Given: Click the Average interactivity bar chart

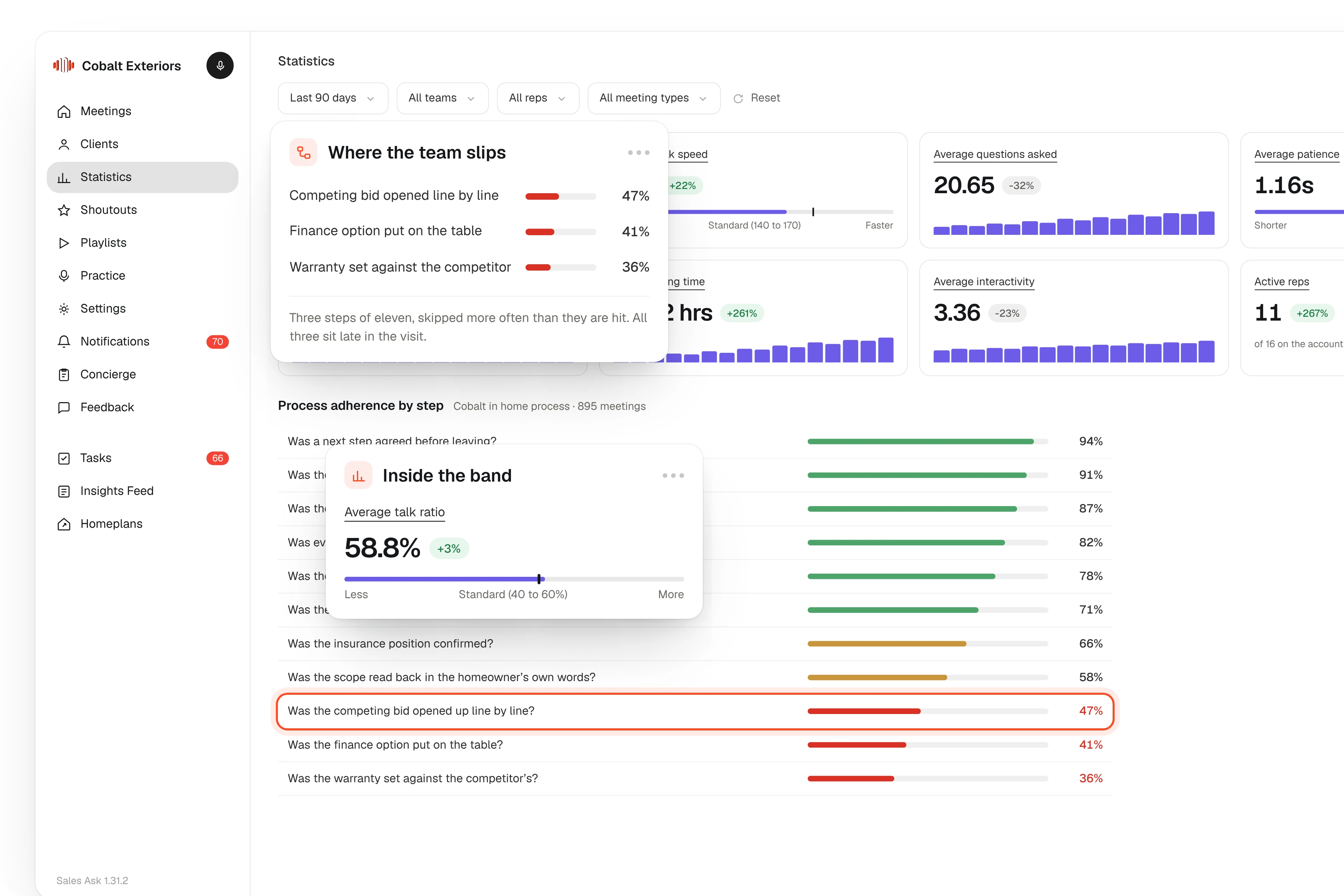Looking at the screenshot, I should (1074, 351).
